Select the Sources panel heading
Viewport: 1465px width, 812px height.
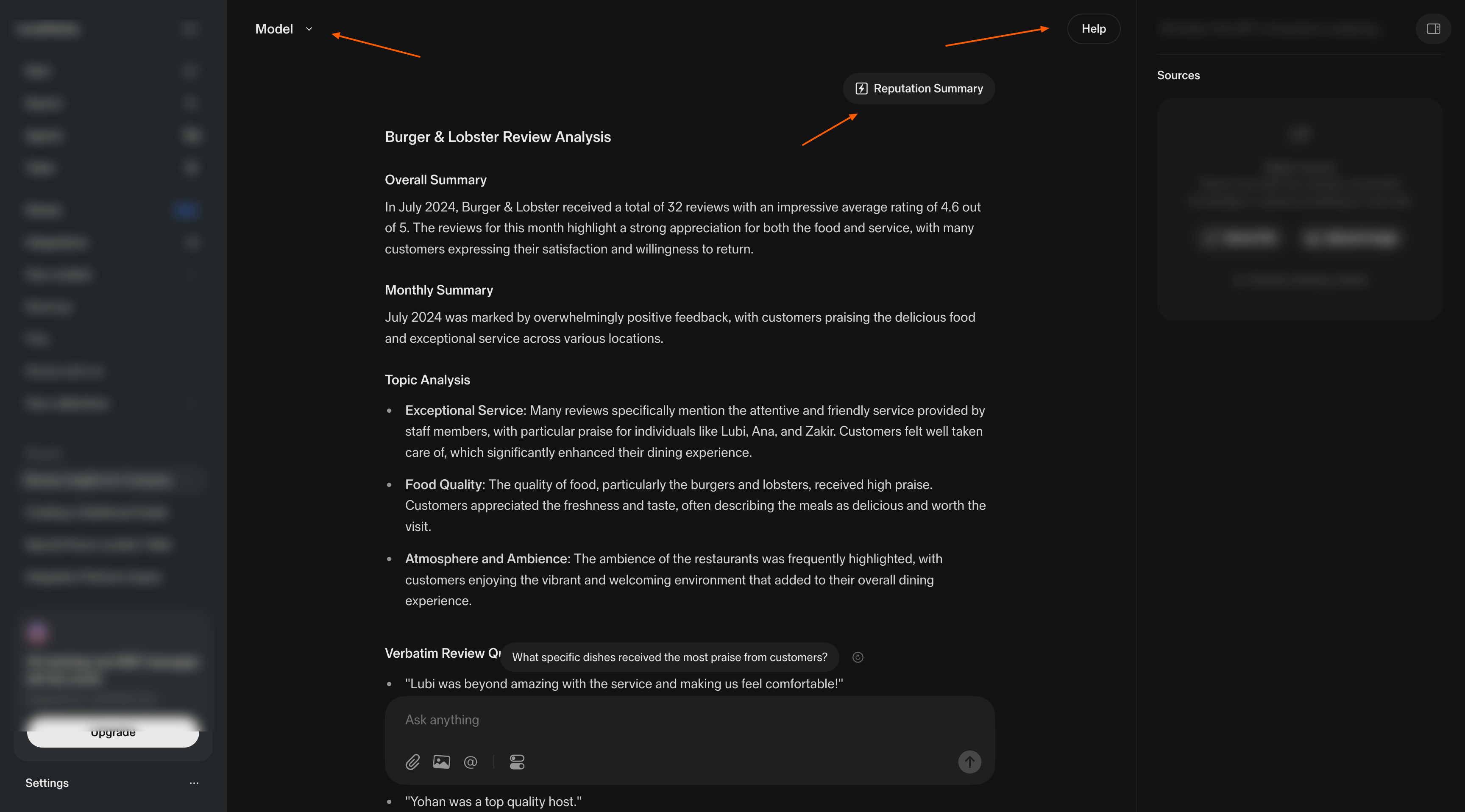pyautogui.click(x=1178, y=75)
